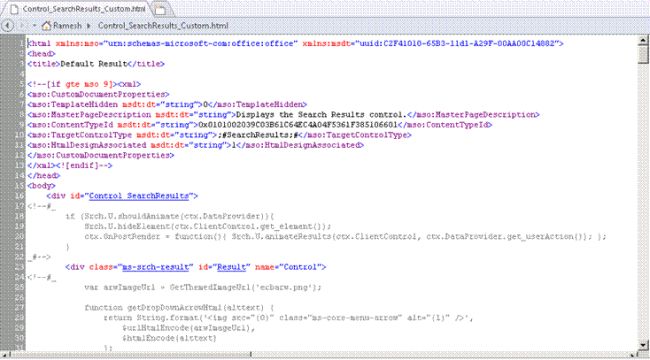Click the Ramesh home icon
The image size is (650, 360).
pyautogui.click(x=46, y=26)
